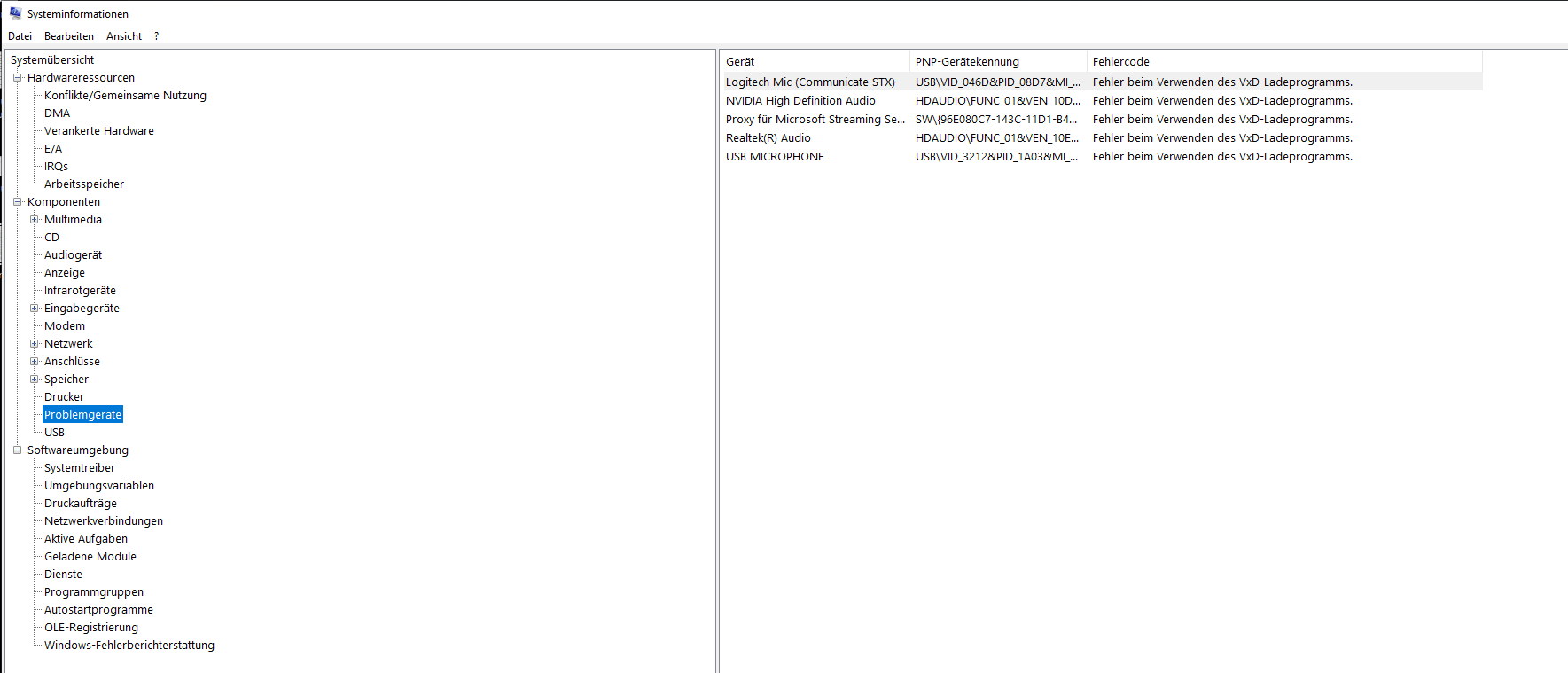Select the Dienste entry
This screenshot has width=1568, height=673.
pyautogui.click(x=63, y=575)
